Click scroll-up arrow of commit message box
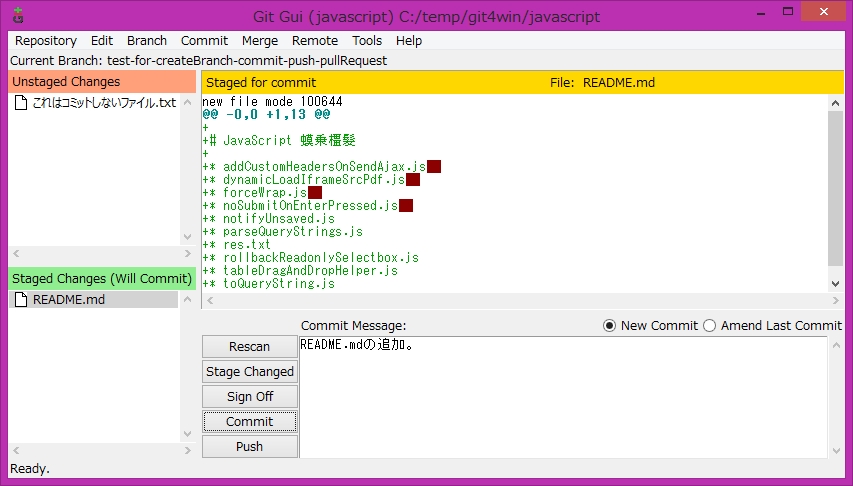 pos(836,345)
